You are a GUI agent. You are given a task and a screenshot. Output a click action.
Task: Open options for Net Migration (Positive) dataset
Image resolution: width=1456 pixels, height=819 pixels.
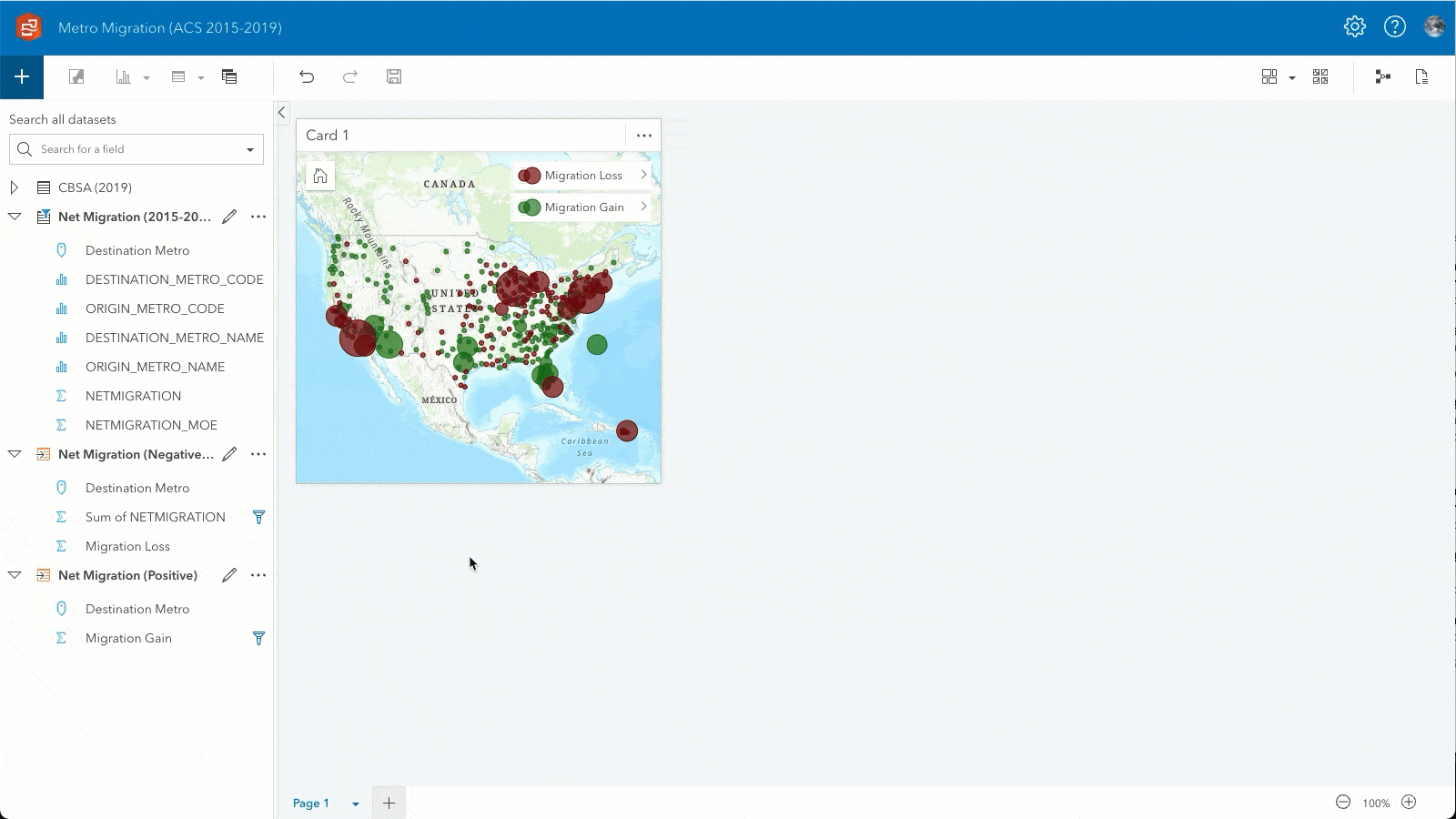258,575
